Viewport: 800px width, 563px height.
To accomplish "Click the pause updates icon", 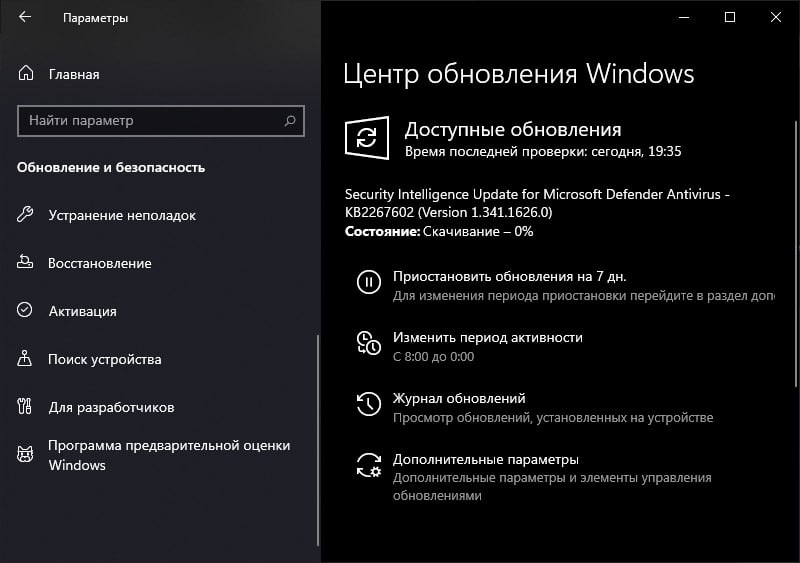I will point(368,282).
